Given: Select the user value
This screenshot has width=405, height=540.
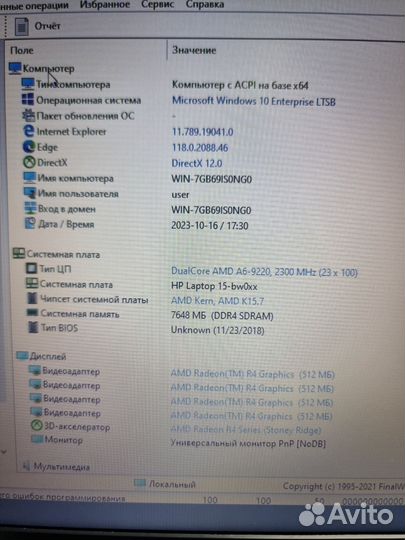Looking at the screenshot, I should (x=180, y=195).
